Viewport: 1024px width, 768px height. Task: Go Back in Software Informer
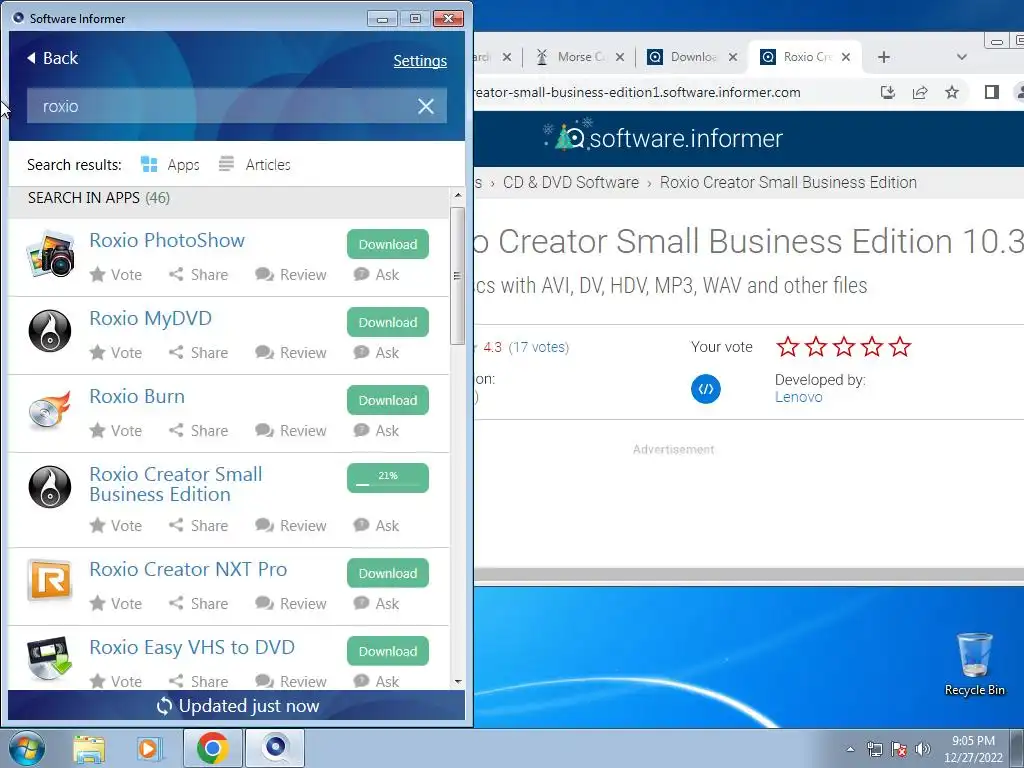tap(52, 58)
